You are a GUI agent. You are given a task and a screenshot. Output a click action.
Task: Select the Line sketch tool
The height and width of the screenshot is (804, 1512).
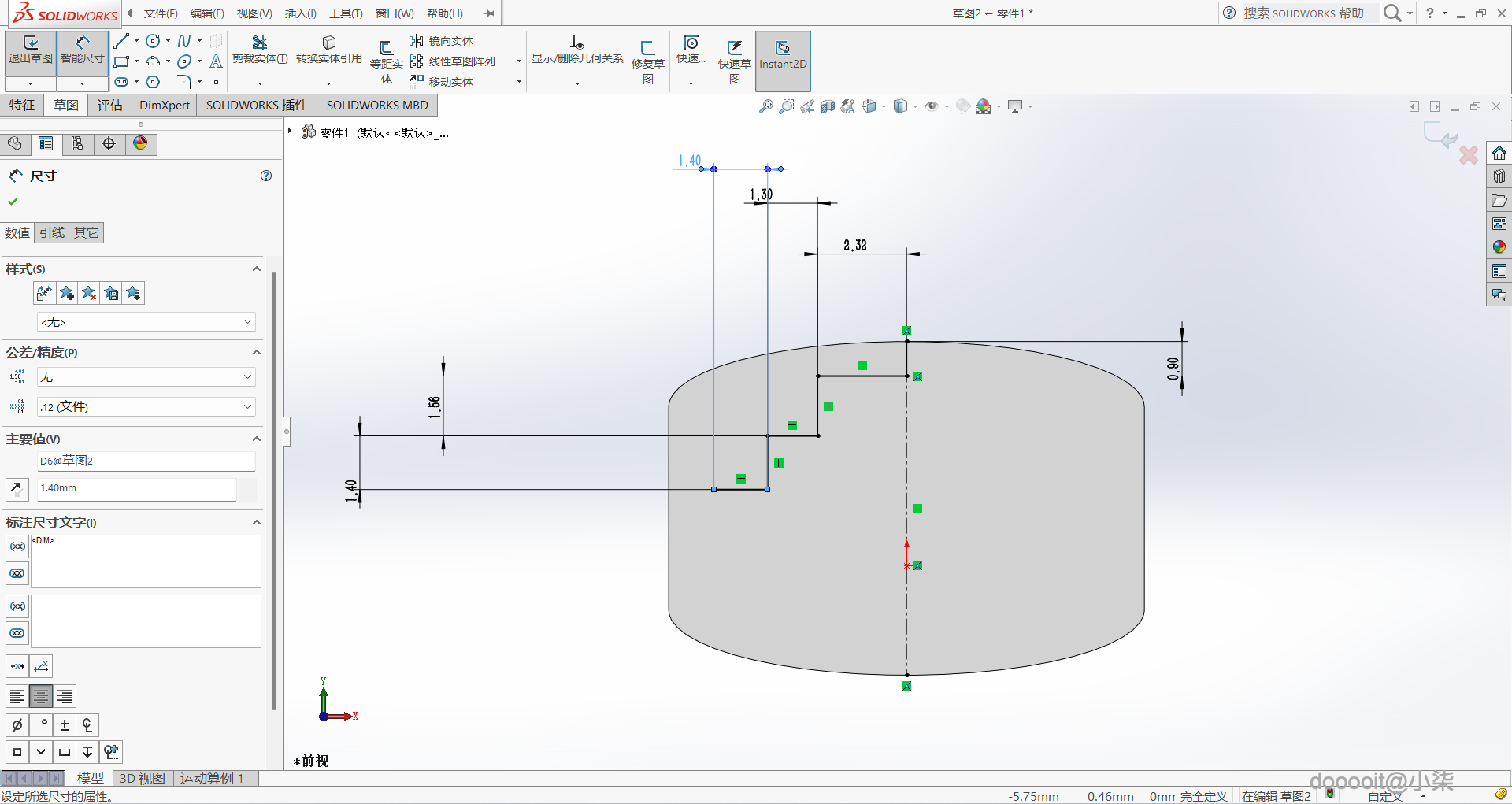point(120,41)
